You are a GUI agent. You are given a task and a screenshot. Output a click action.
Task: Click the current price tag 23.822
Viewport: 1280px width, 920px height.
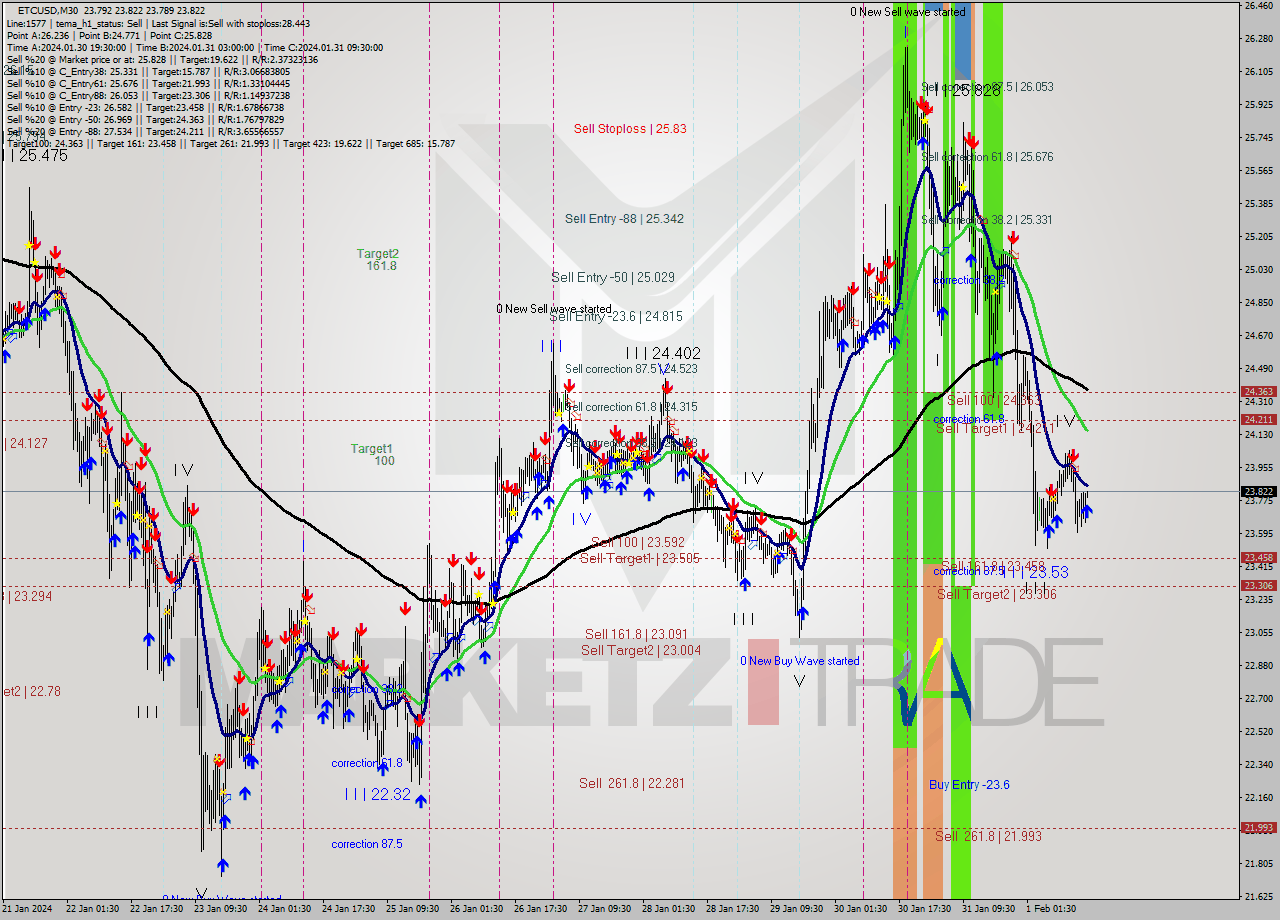tap(1258, 492)
